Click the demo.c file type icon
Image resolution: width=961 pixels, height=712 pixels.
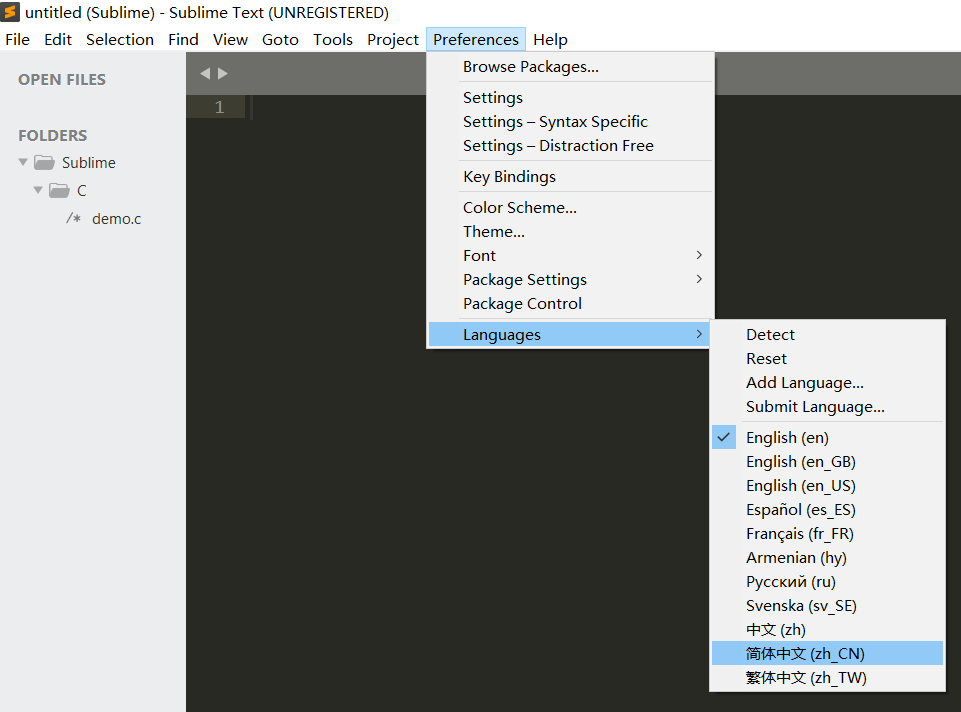pos(74,218)
